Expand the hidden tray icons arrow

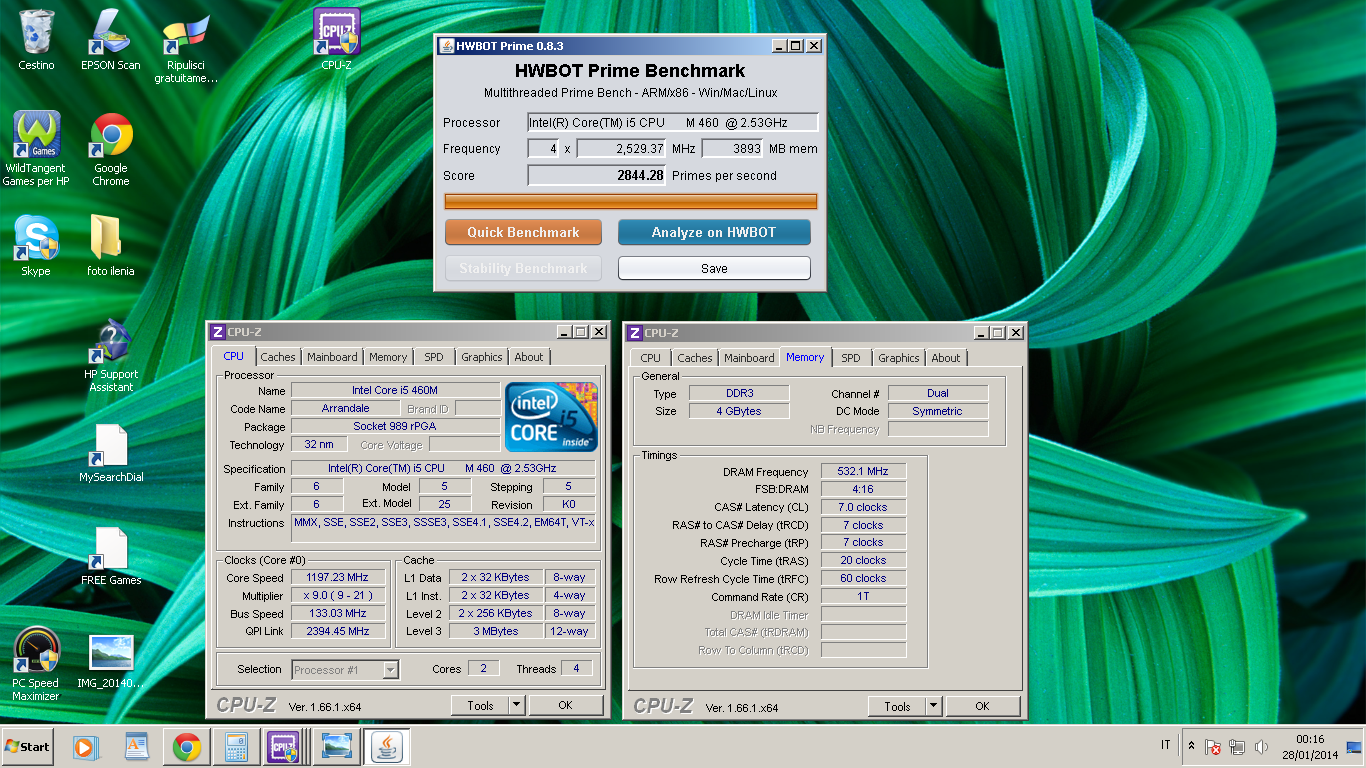click(1191, 746)
